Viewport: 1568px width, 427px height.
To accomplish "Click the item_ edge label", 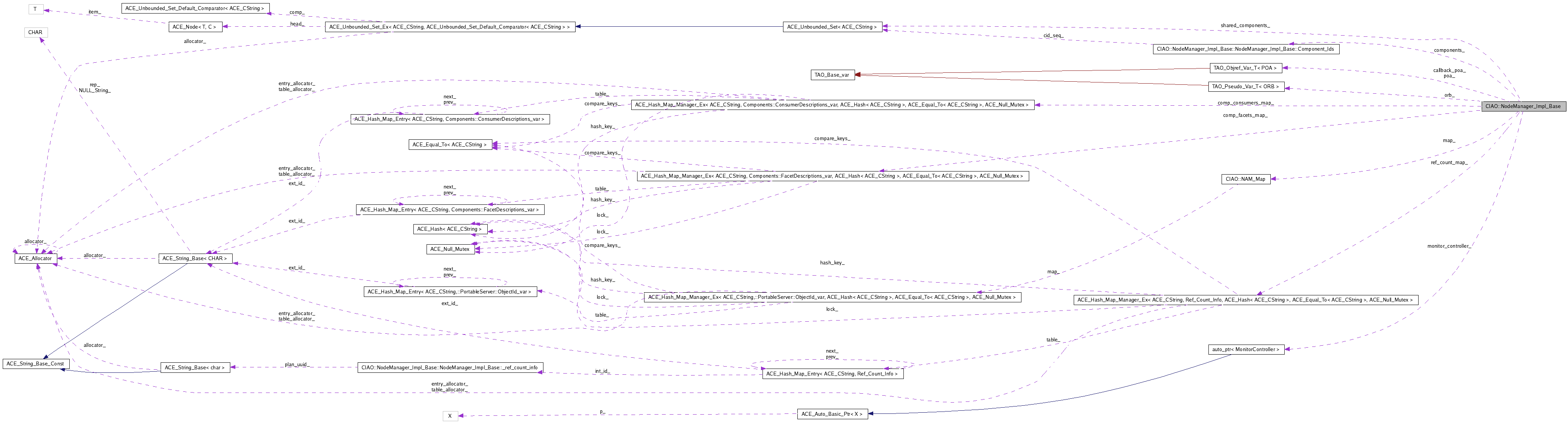I will coord(94,12).
